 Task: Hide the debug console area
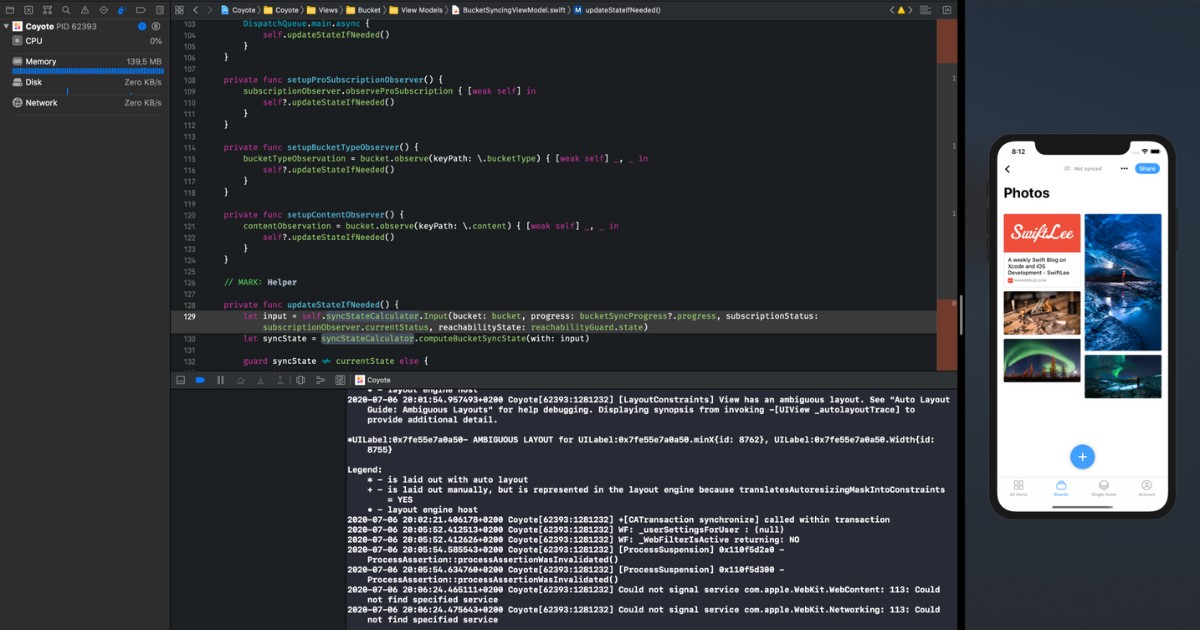181,379
